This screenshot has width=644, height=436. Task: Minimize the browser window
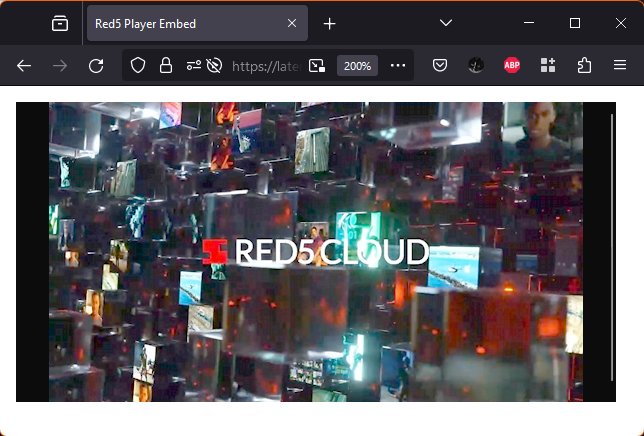click(529, 23)
